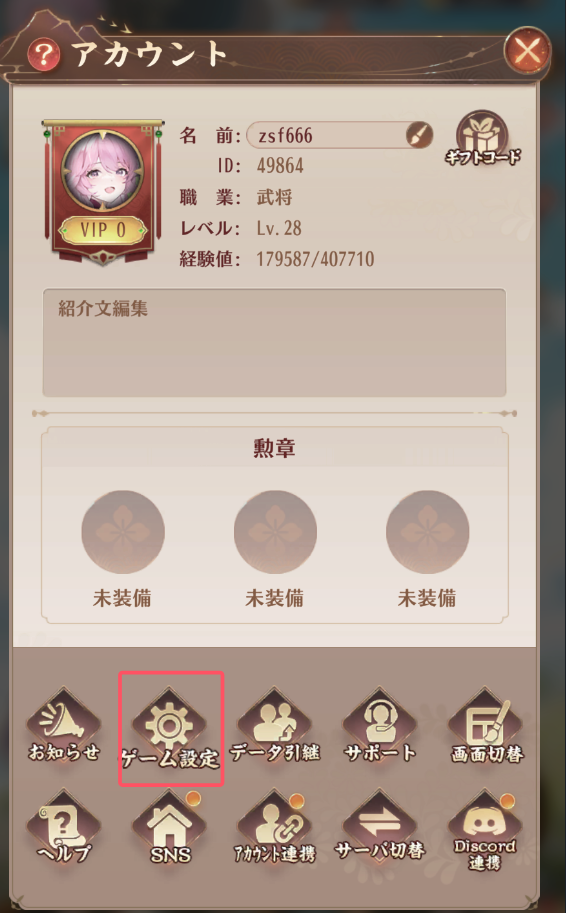Open the ヘルプ help scroll icon
566x913 pixels.
pos(64,828)
